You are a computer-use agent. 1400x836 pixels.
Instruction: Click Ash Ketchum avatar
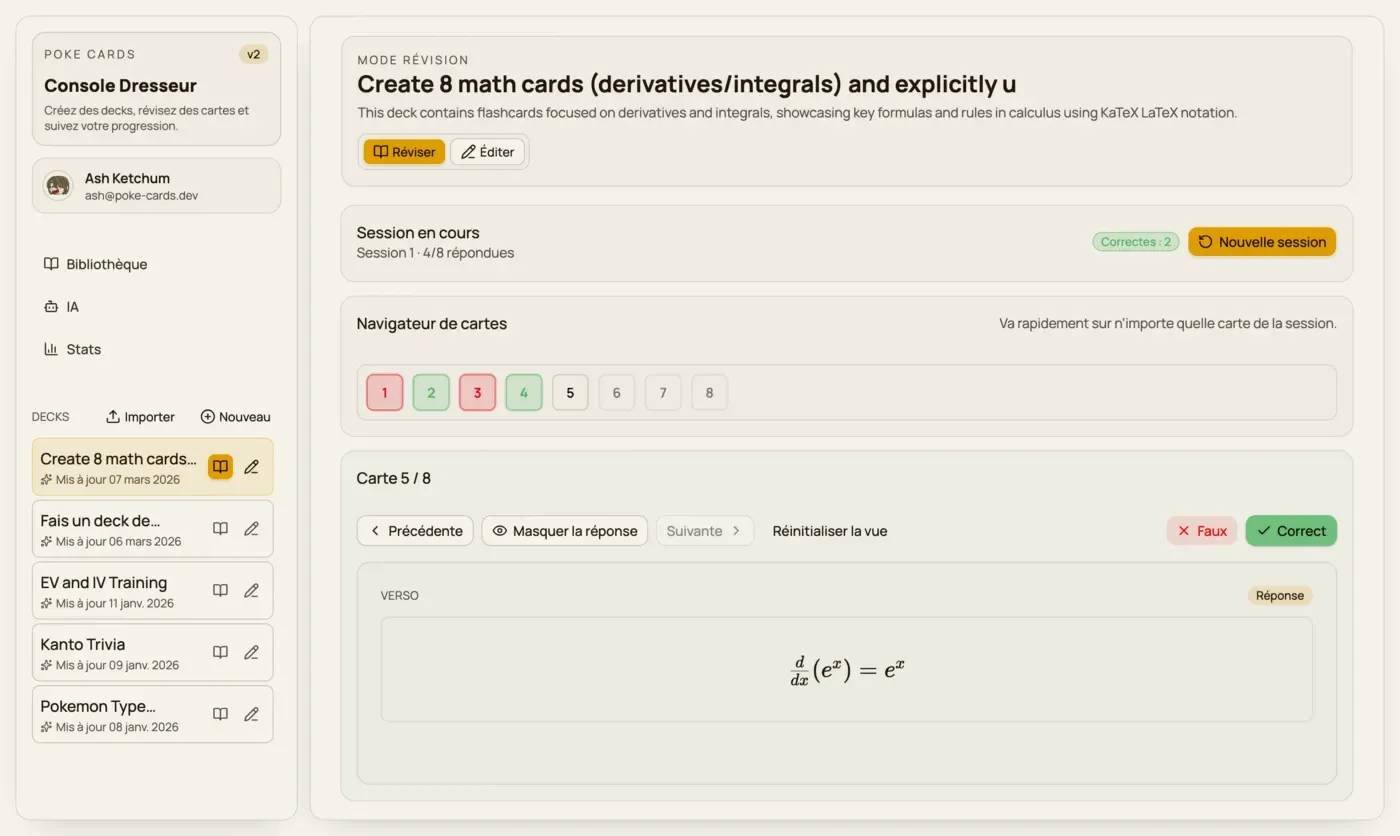tap(58, 186)
